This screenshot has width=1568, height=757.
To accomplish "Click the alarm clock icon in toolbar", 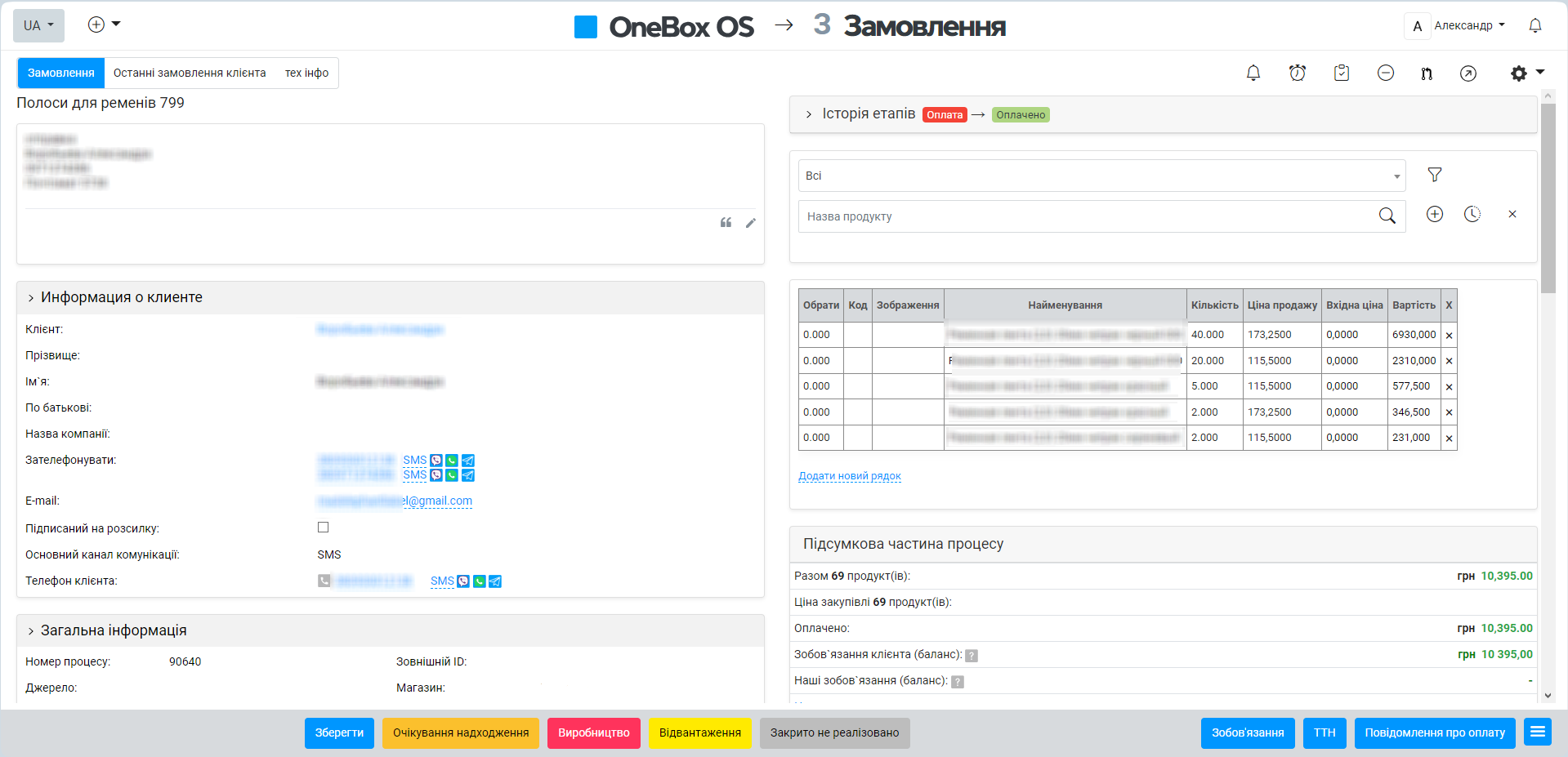I will [x=1297, y=73].
